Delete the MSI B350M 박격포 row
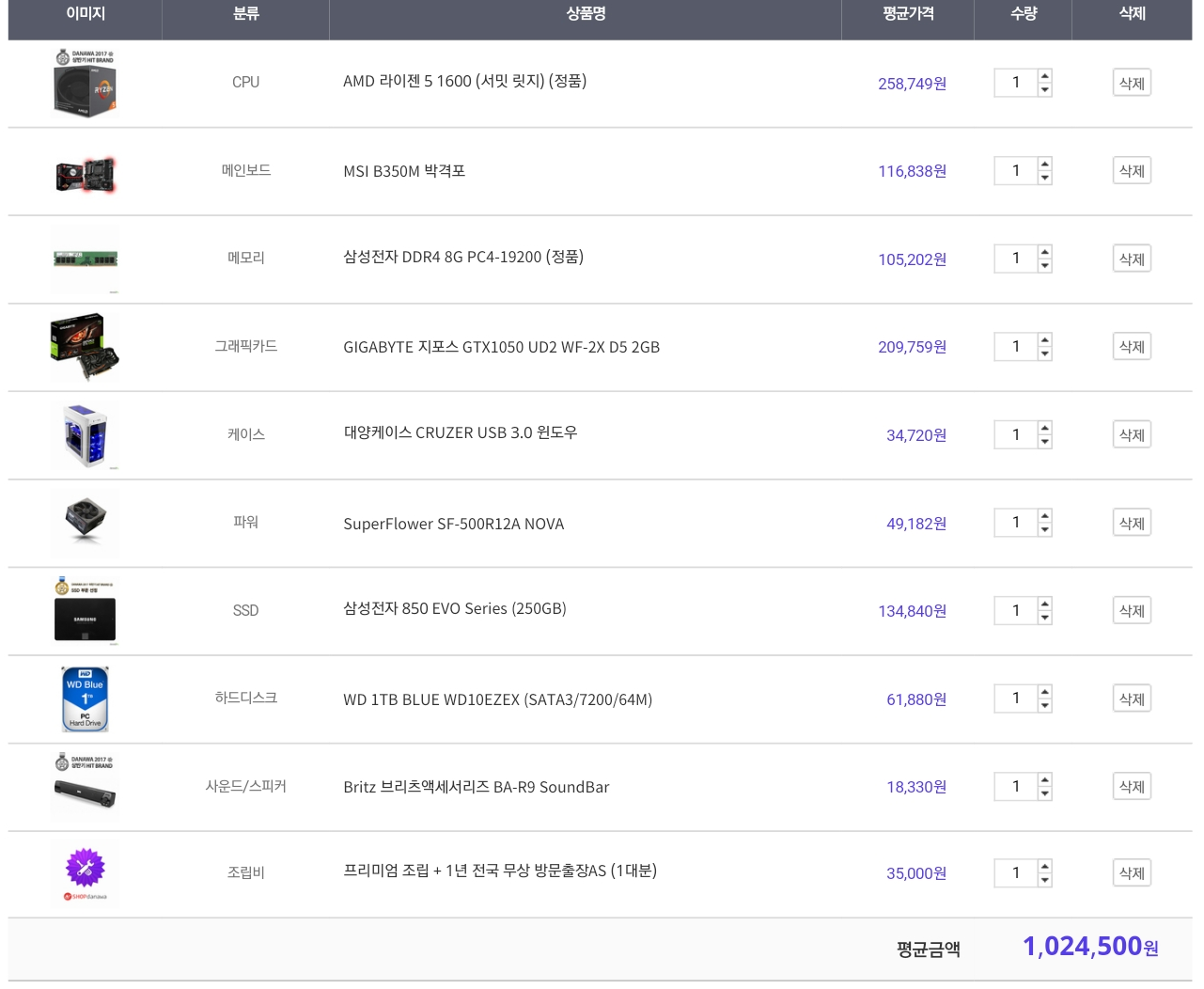The width and height of the screenshot is (1204, 989). [x=1132, y=170]
